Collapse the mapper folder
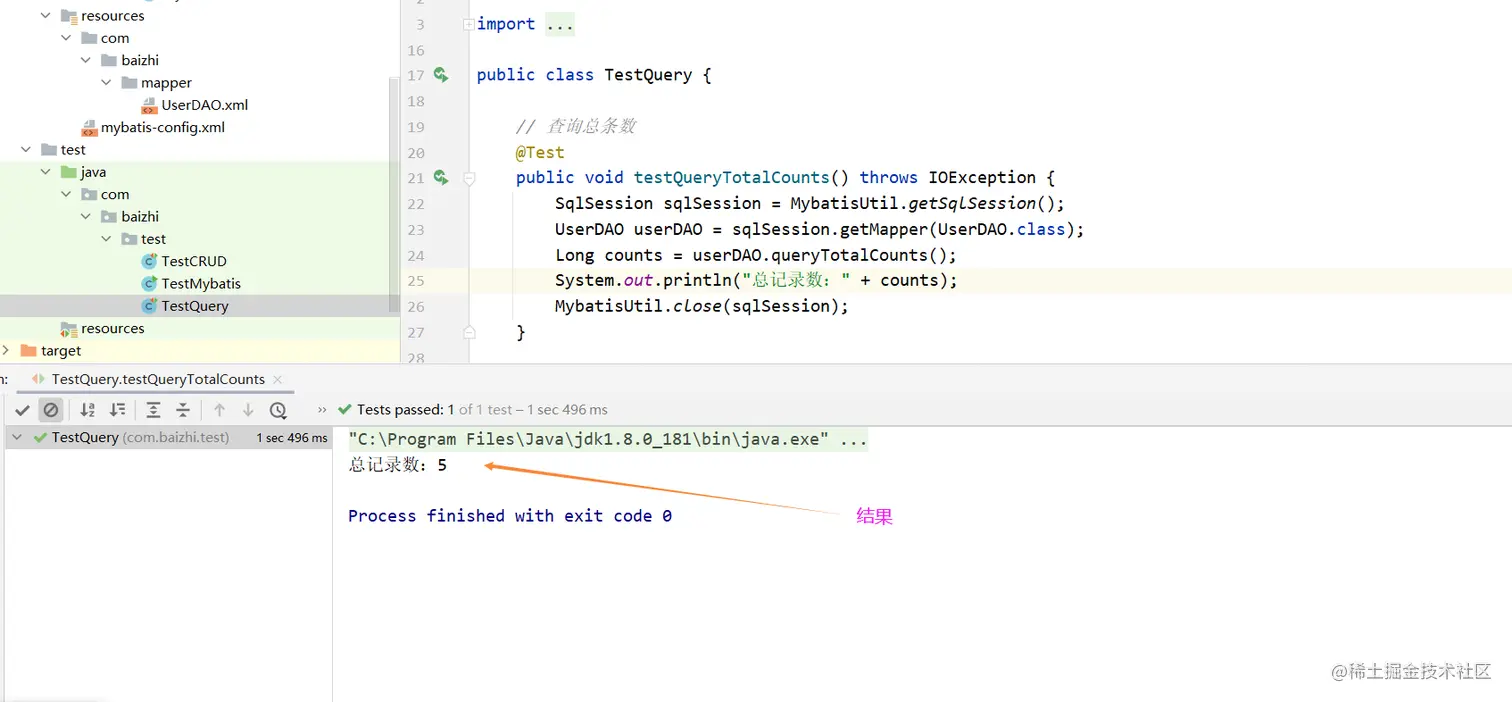This screenshot has width=1512, height=702. click(x=107, y=83)
